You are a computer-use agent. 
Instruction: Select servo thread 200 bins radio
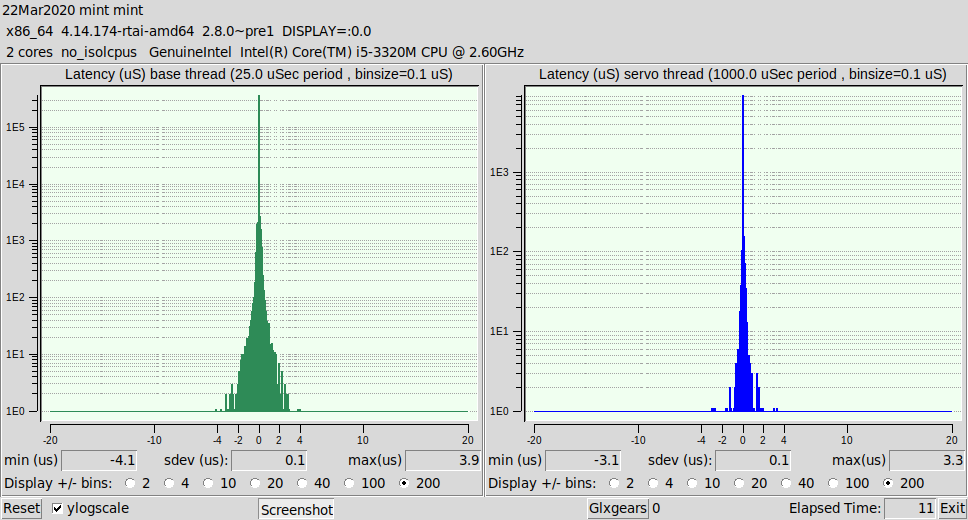(888, 484)
